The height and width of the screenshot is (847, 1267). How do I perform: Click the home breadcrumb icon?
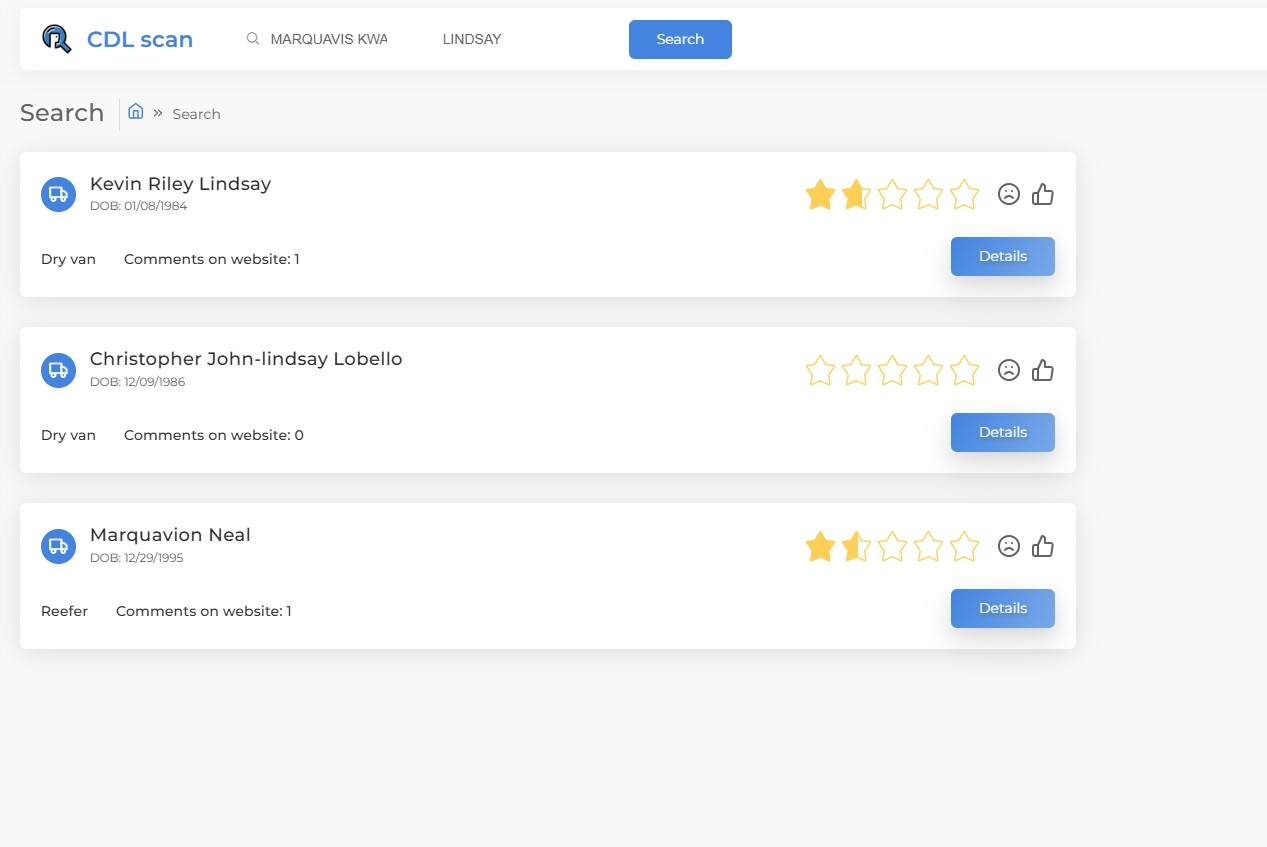pos(136,112)
